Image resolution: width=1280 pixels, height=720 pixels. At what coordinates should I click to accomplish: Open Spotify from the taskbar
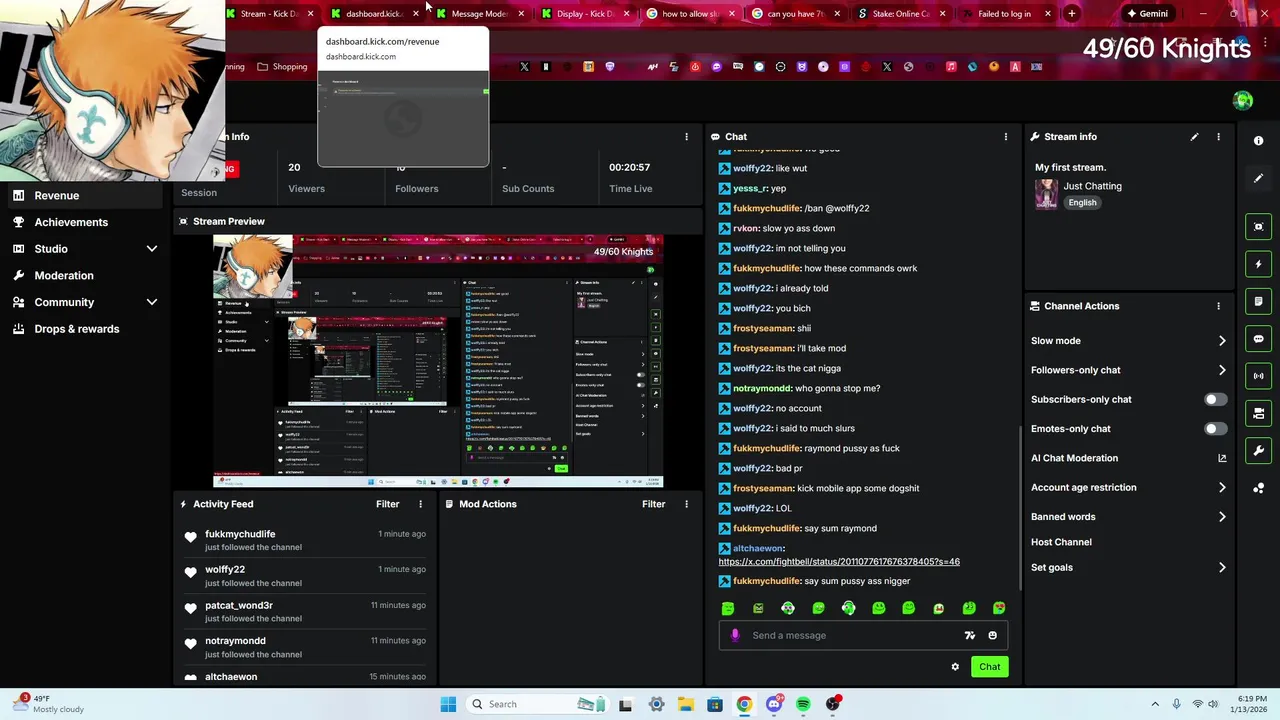[803, 704]
